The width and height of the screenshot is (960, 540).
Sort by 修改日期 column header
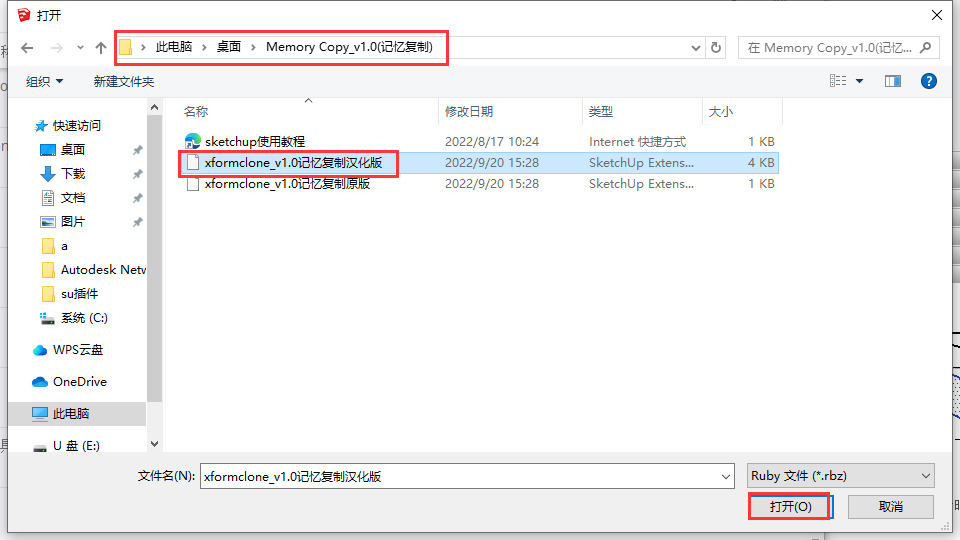point(469,111)
